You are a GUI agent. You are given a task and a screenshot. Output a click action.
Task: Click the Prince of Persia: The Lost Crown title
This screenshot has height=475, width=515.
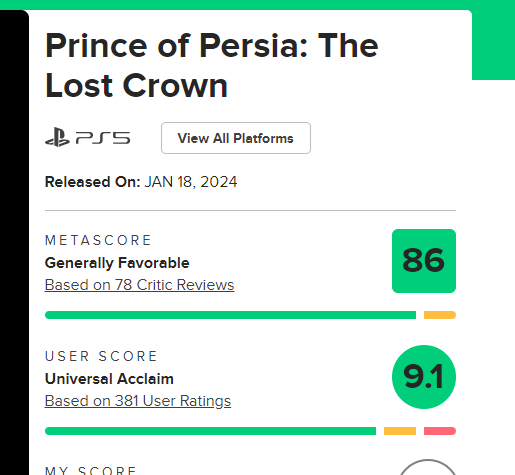pyautogui.click(x=211, y=65)
